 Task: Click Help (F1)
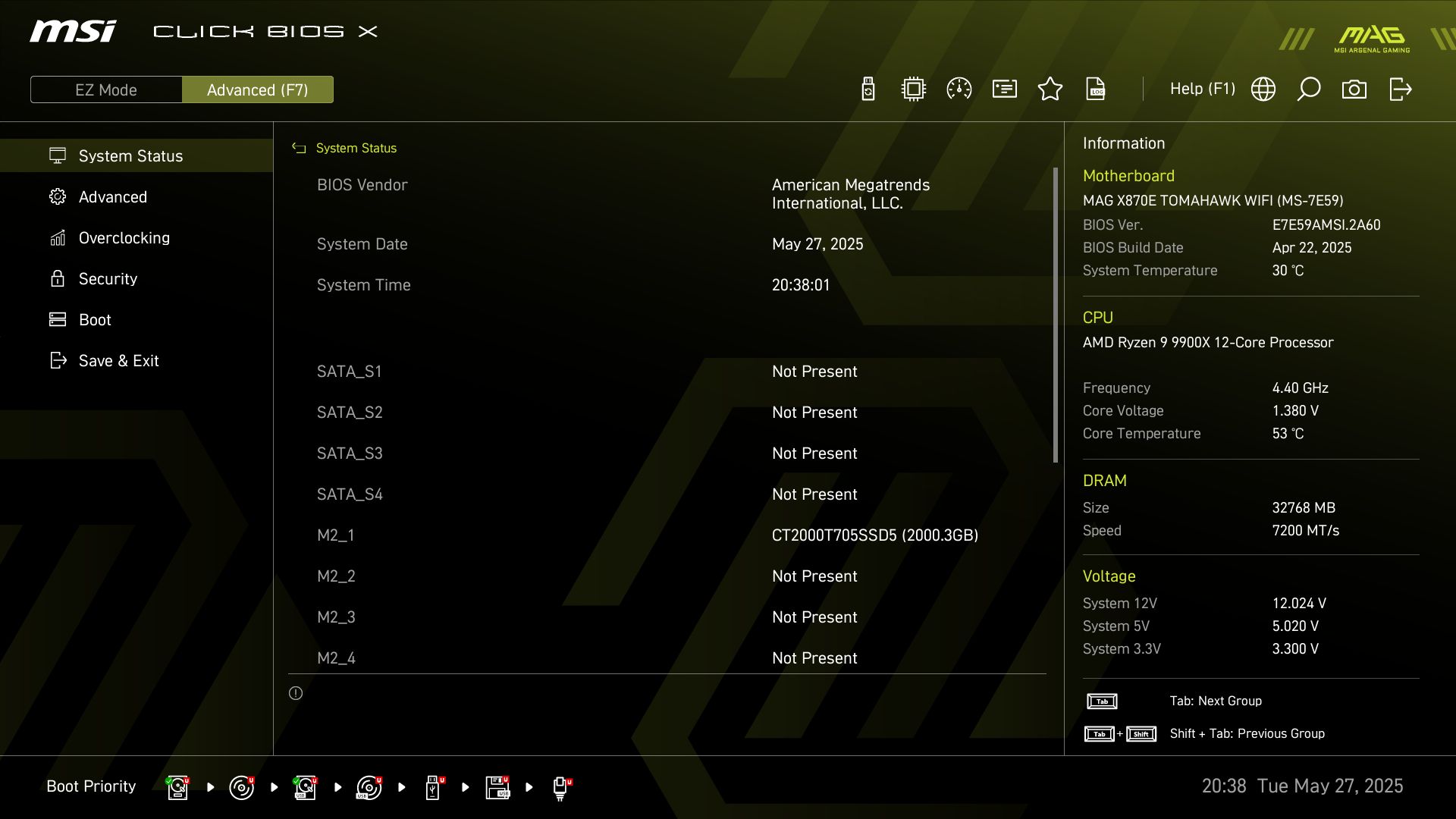1202,89
